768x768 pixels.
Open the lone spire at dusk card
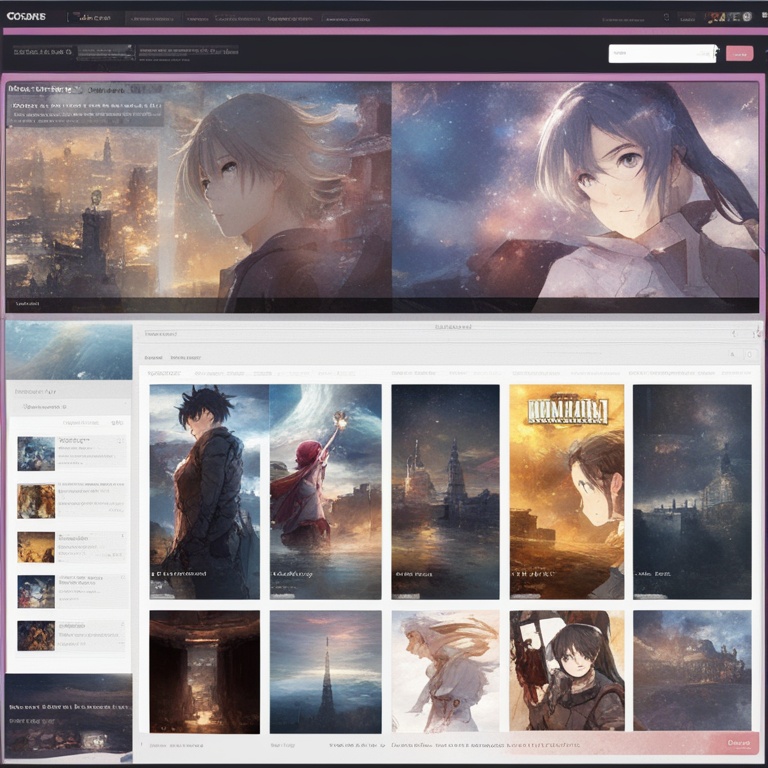(x=325, y=672)
